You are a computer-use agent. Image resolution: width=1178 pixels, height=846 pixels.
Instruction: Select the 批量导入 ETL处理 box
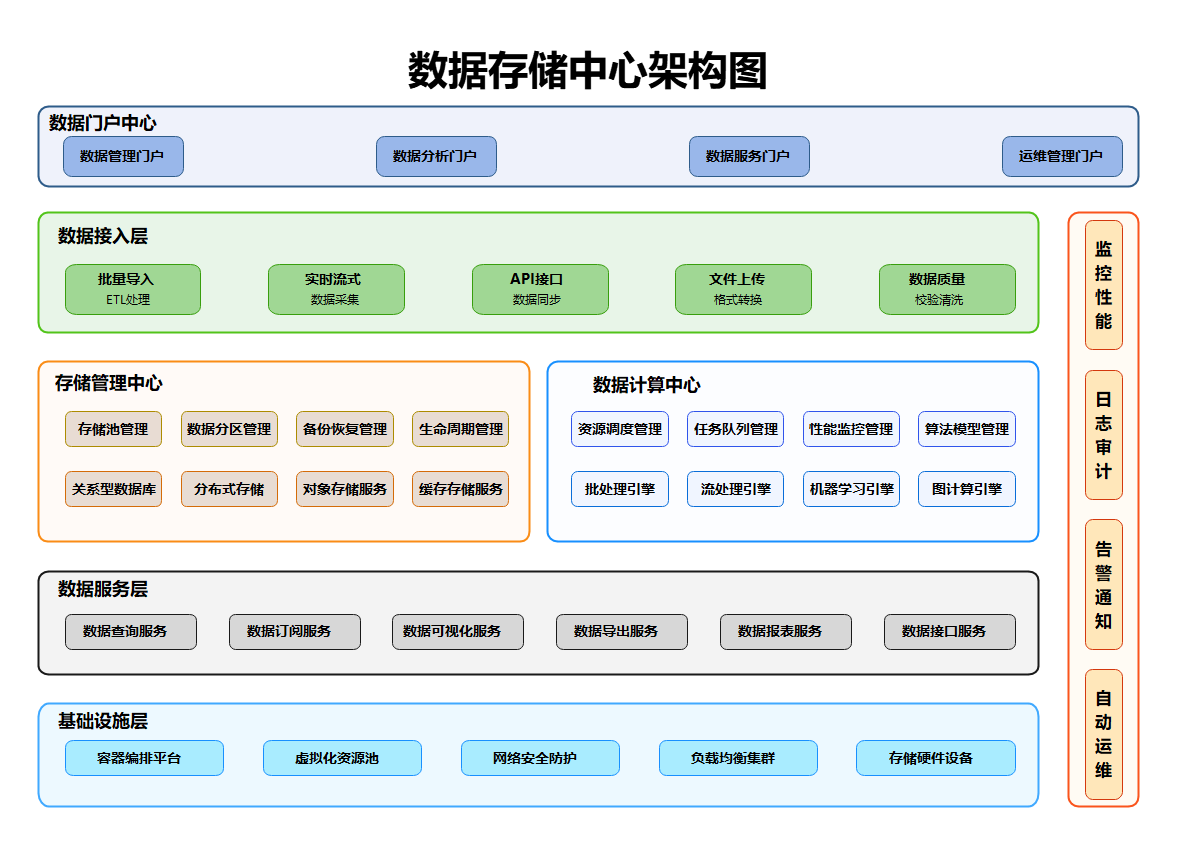[x=133, y=289]
